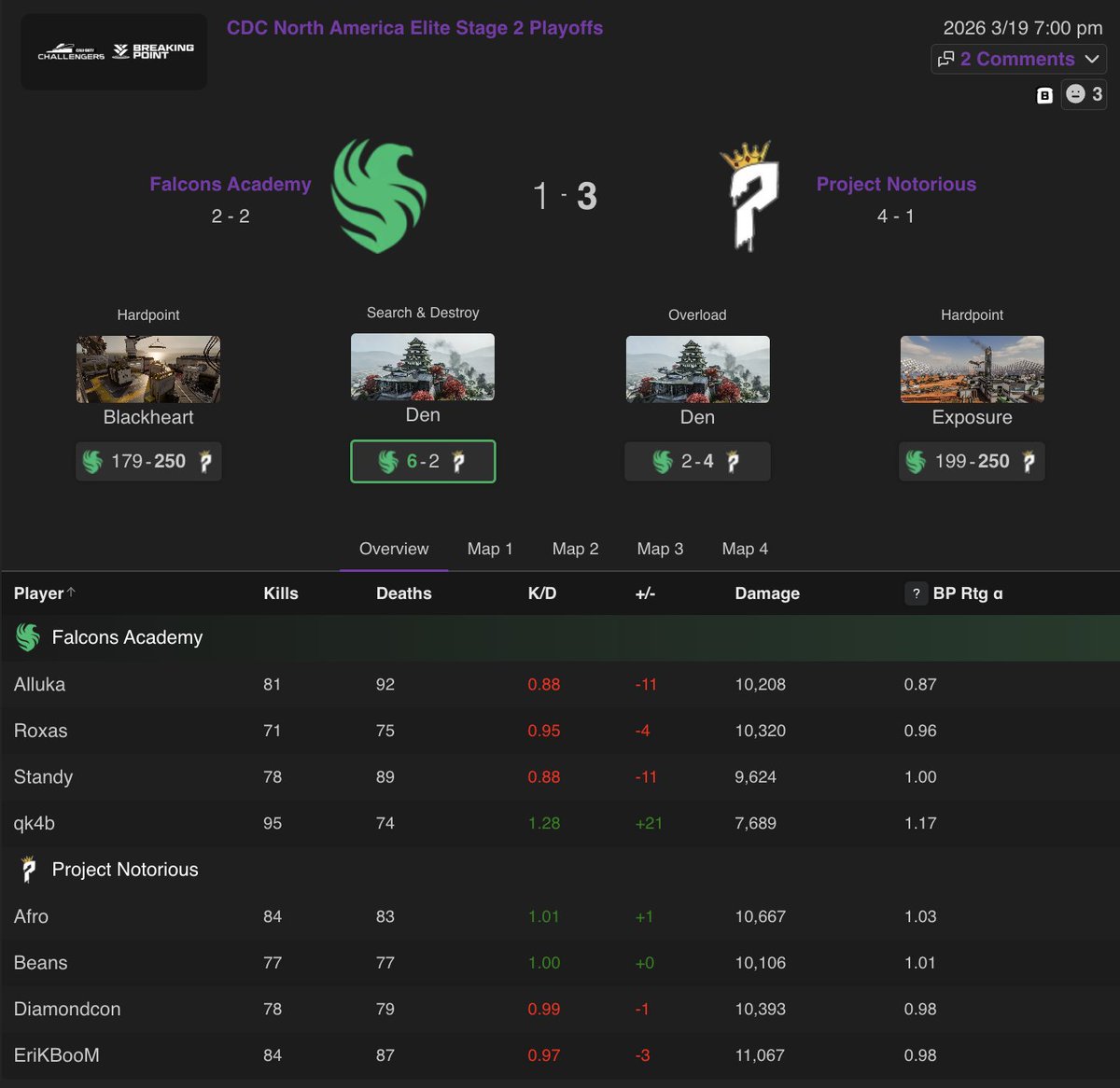Click the Project Notorious crowned P logo
The width and height of the screenshot is (1120, 1088).
[x=751, y=196]
